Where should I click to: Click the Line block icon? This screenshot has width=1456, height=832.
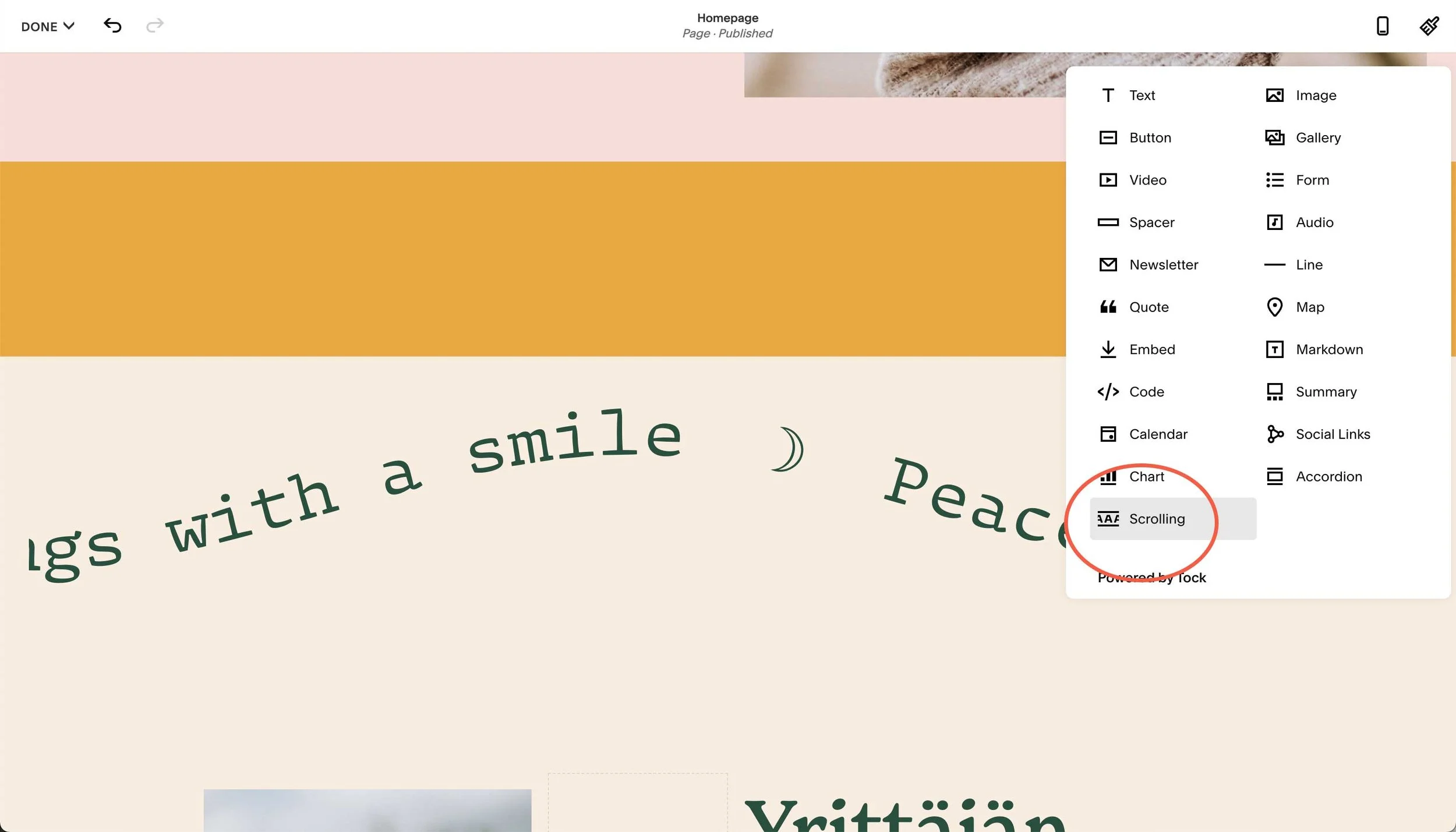pos(1274,264)
